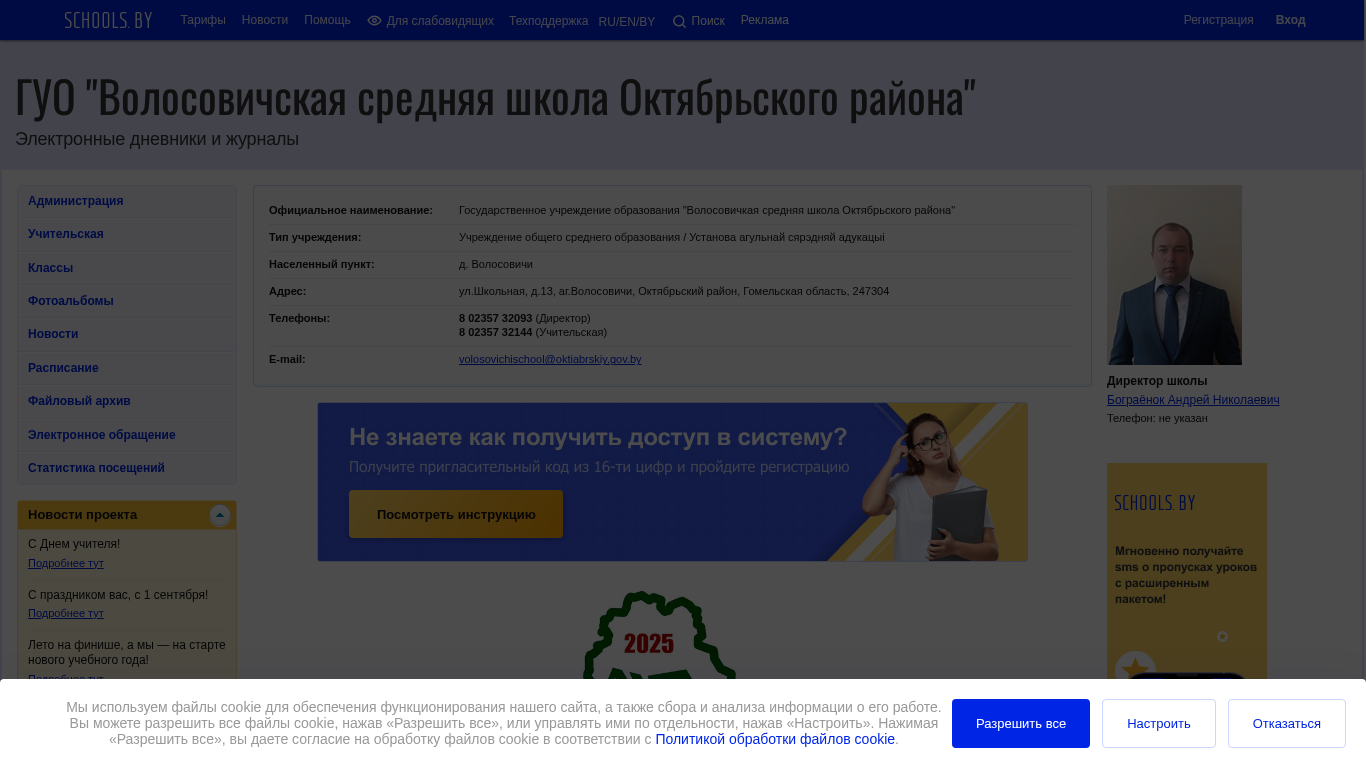
Task: Click Подробнее тут under 1 сентября news
Action: click(66, 613)
